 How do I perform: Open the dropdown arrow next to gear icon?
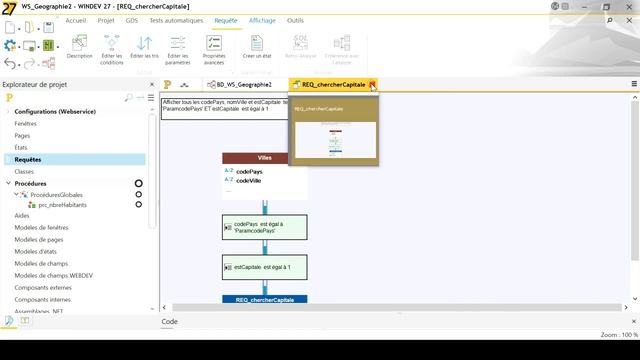click(19, 47)
